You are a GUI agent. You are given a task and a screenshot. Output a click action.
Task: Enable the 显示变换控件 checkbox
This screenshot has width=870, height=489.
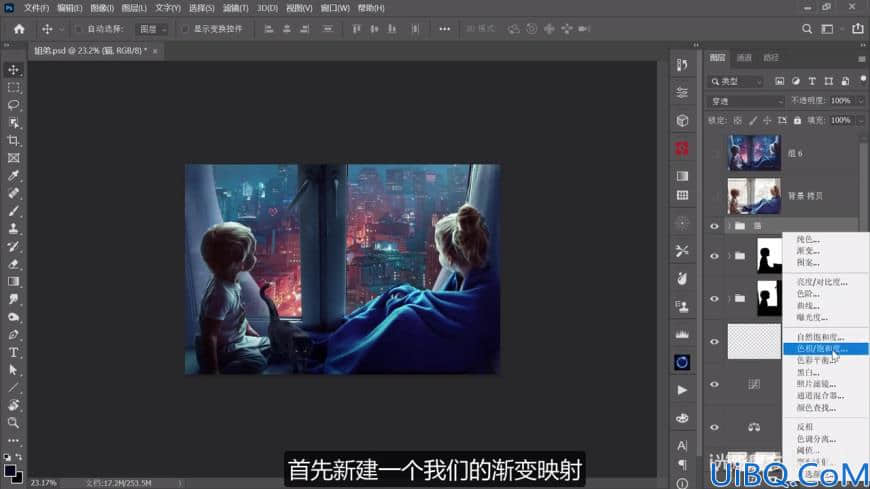click(x=184, y=29)
